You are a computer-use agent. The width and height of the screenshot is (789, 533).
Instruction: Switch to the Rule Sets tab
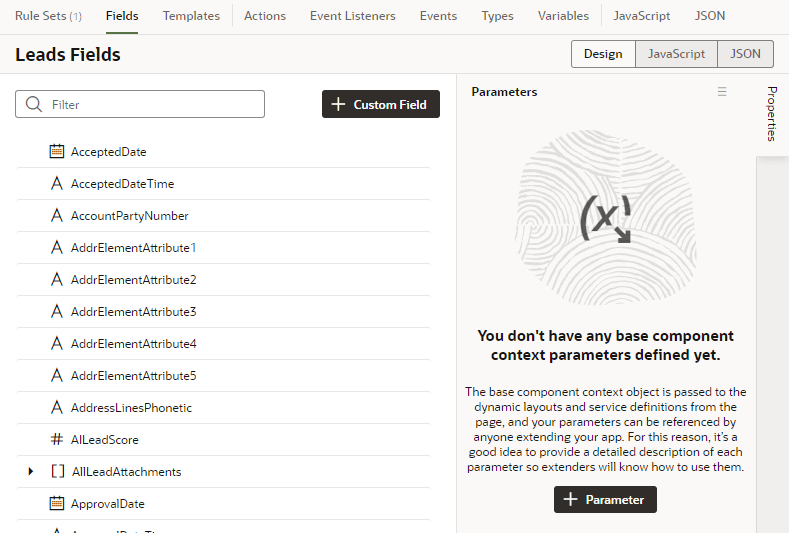click(48, 16)
